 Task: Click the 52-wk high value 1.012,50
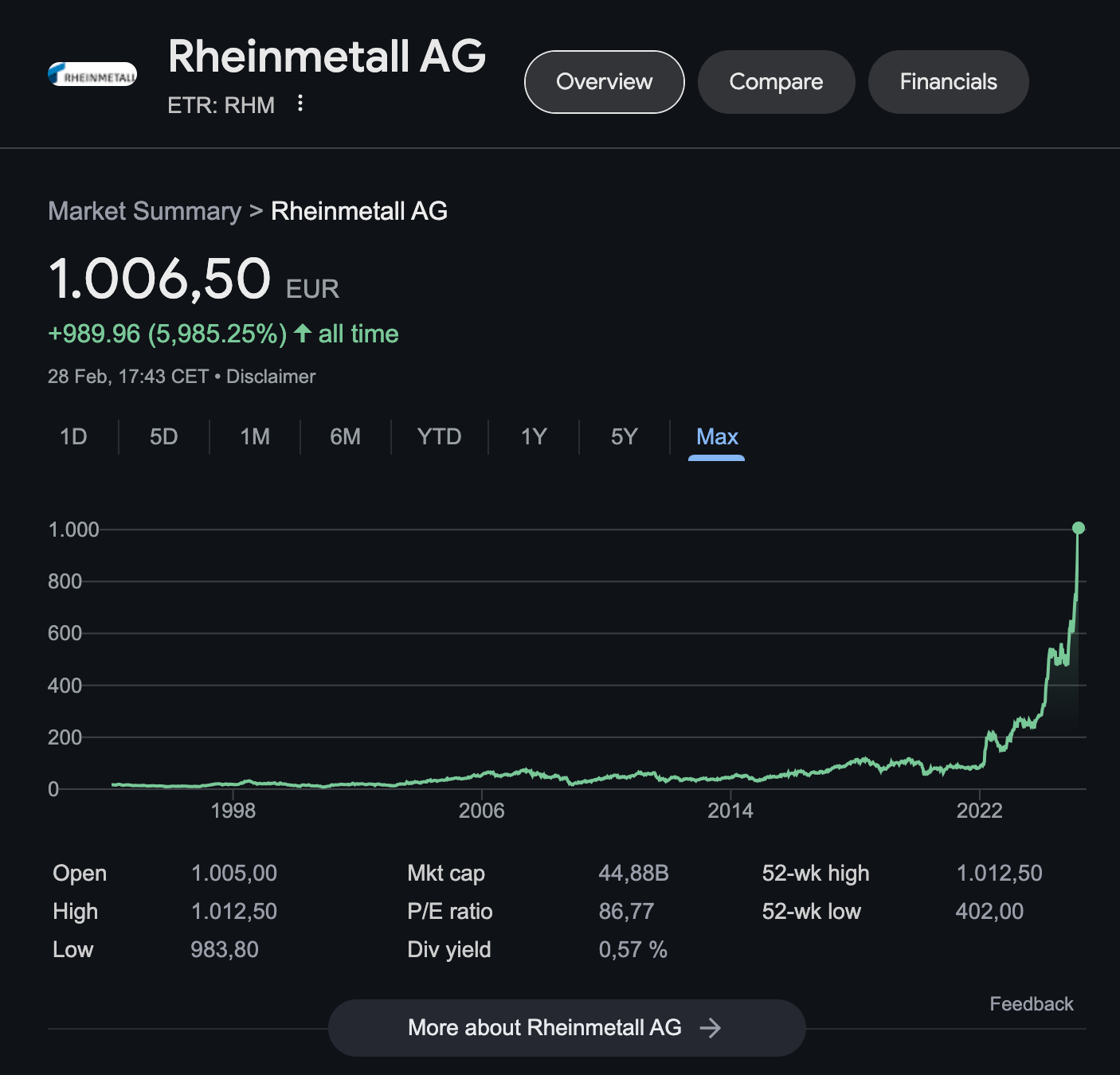coord(999,874)
